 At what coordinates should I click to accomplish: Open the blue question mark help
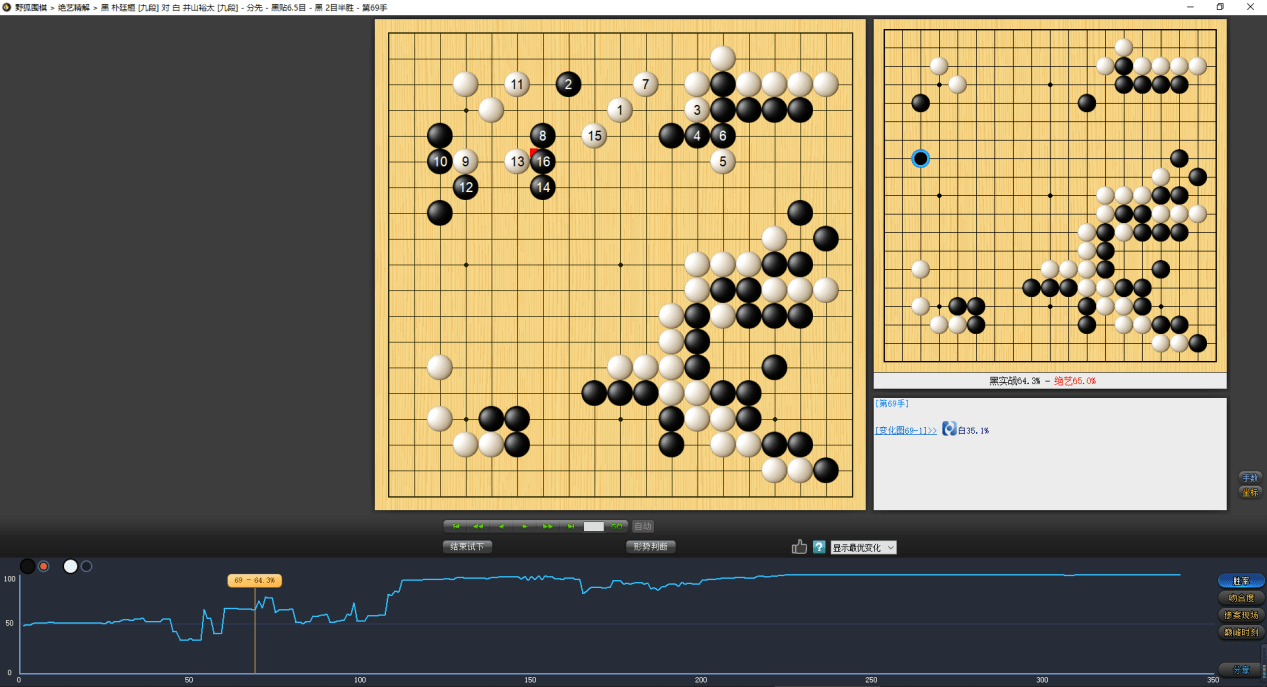tap(819, 547)
